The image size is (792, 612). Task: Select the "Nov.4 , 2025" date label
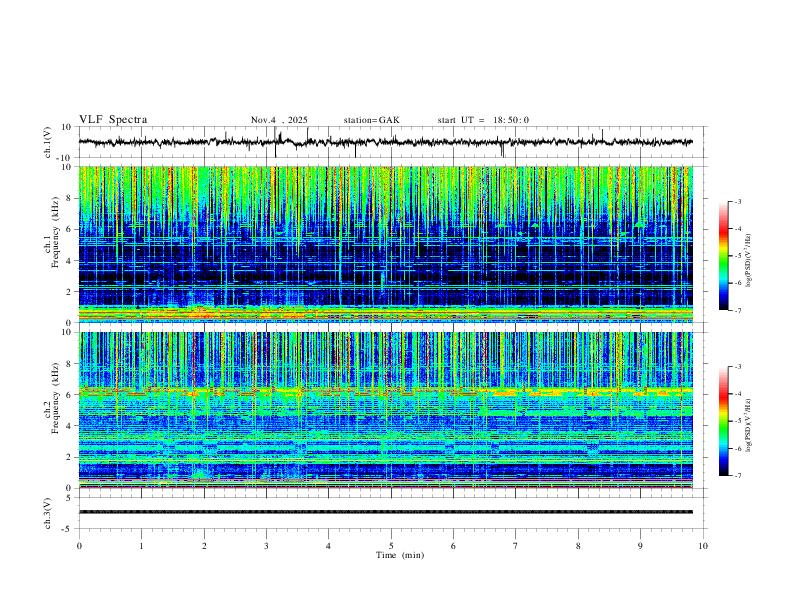point(279,120)
